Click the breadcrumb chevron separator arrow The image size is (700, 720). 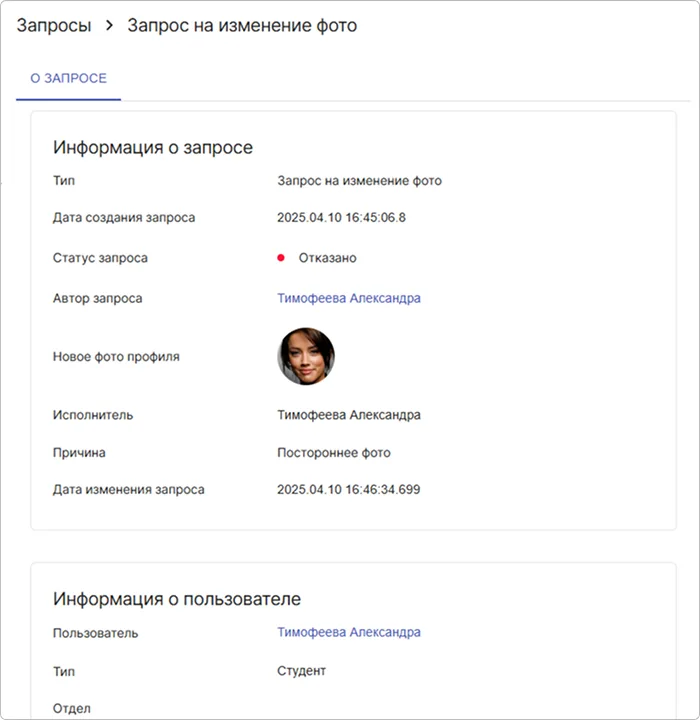point(109,26)
